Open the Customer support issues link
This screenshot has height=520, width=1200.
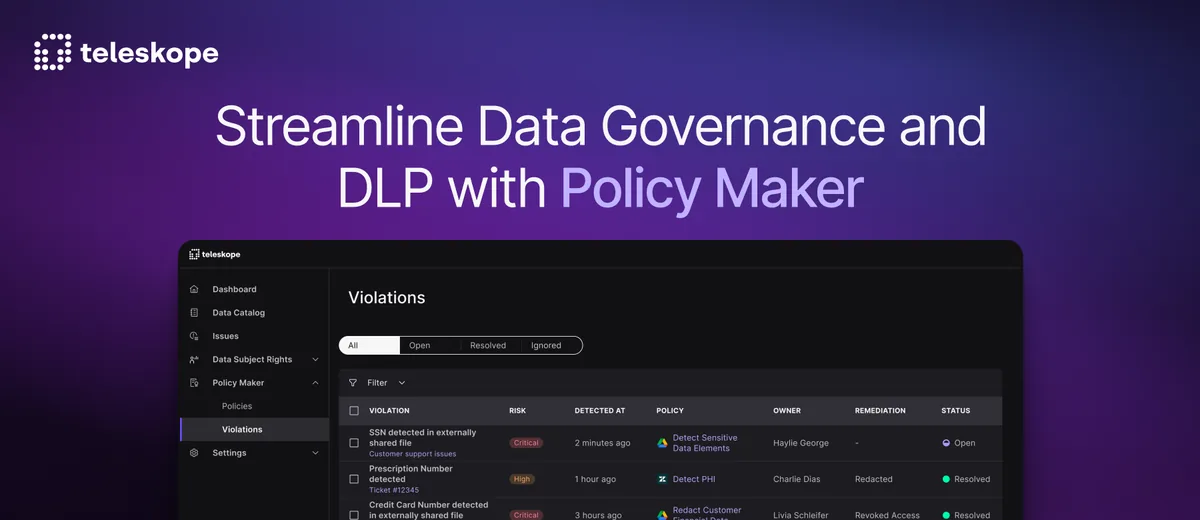[412, 454]
